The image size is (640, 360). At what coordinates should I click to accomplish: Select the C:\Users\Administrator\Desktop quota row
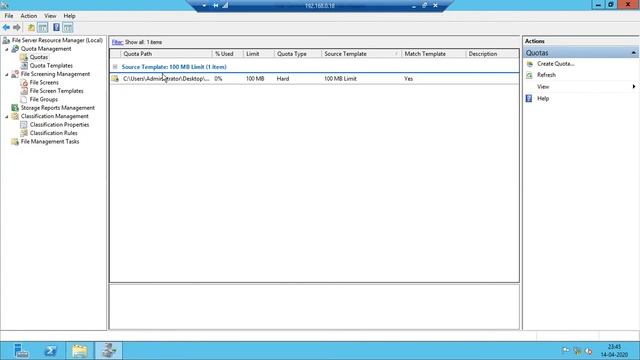pyautogui.click(x=314, y=78)
